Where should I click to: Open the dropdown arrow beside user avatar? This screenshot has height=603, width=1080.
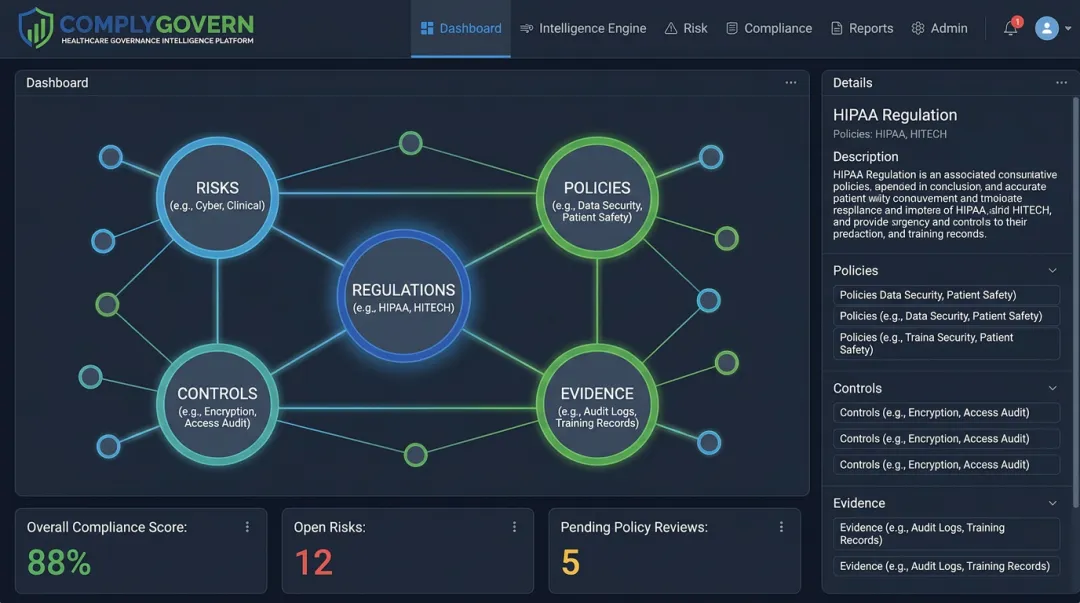pyautogui.click(x=1068, y=29)
